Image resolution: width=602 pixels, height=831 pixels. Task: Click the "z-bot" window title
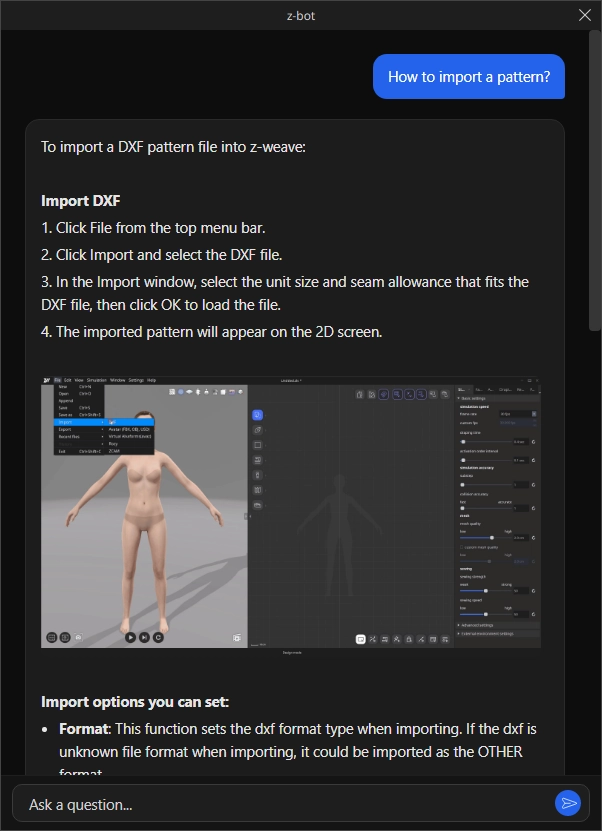pyautogui.click(x=300, y=16)
